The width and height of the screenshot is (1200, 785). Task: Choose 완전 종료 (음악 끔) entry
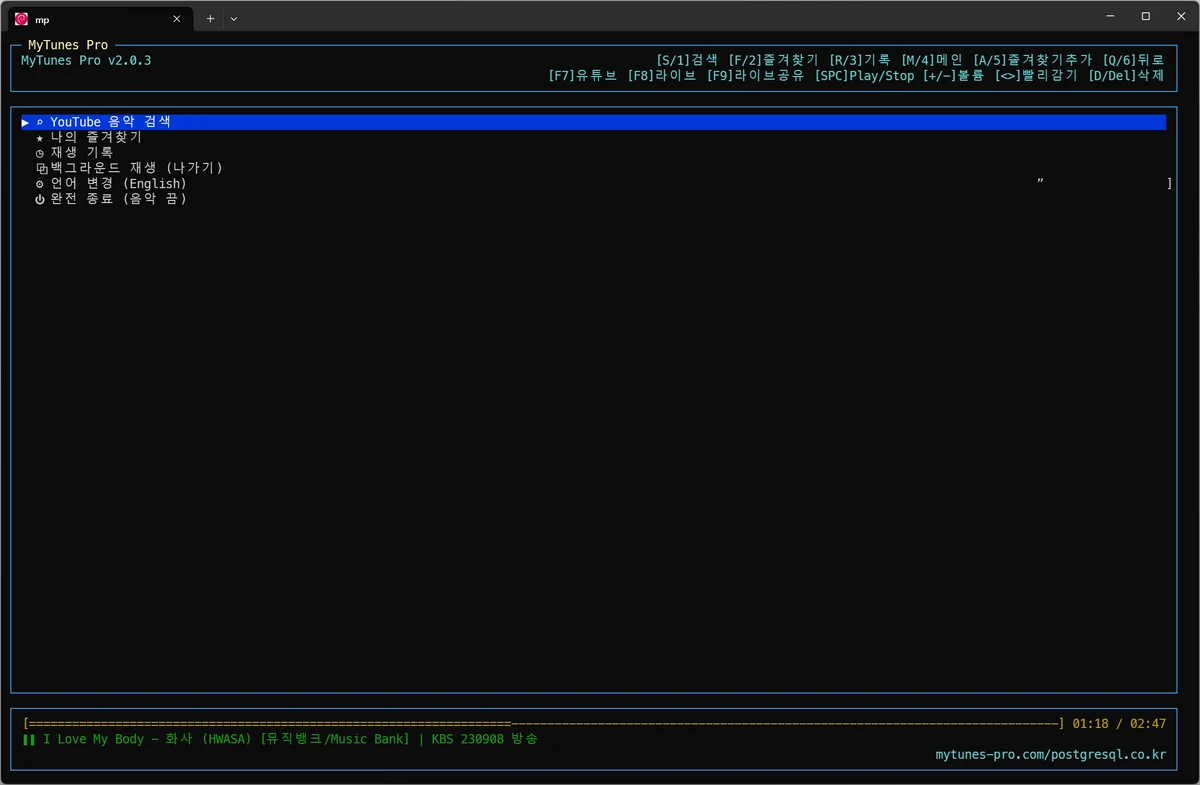coord(119,199)
